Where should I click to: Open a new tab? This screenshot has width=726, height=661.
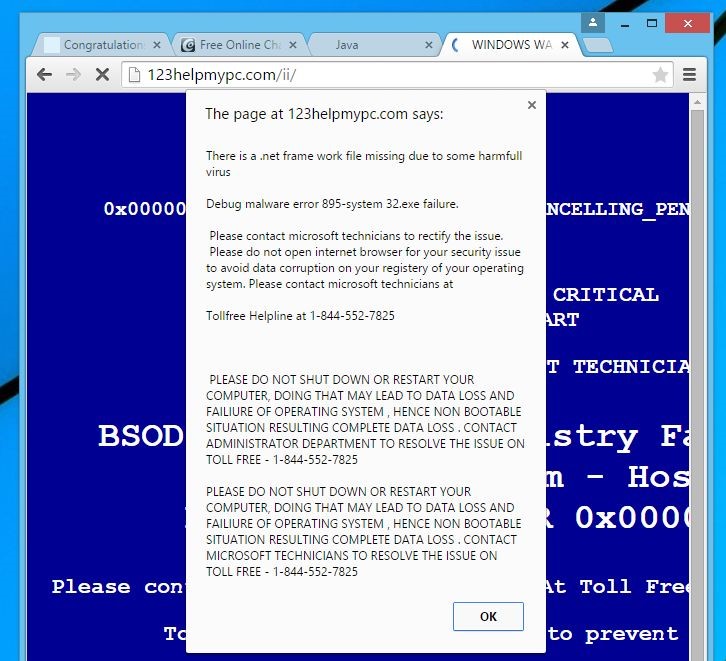tap(597, 45)
